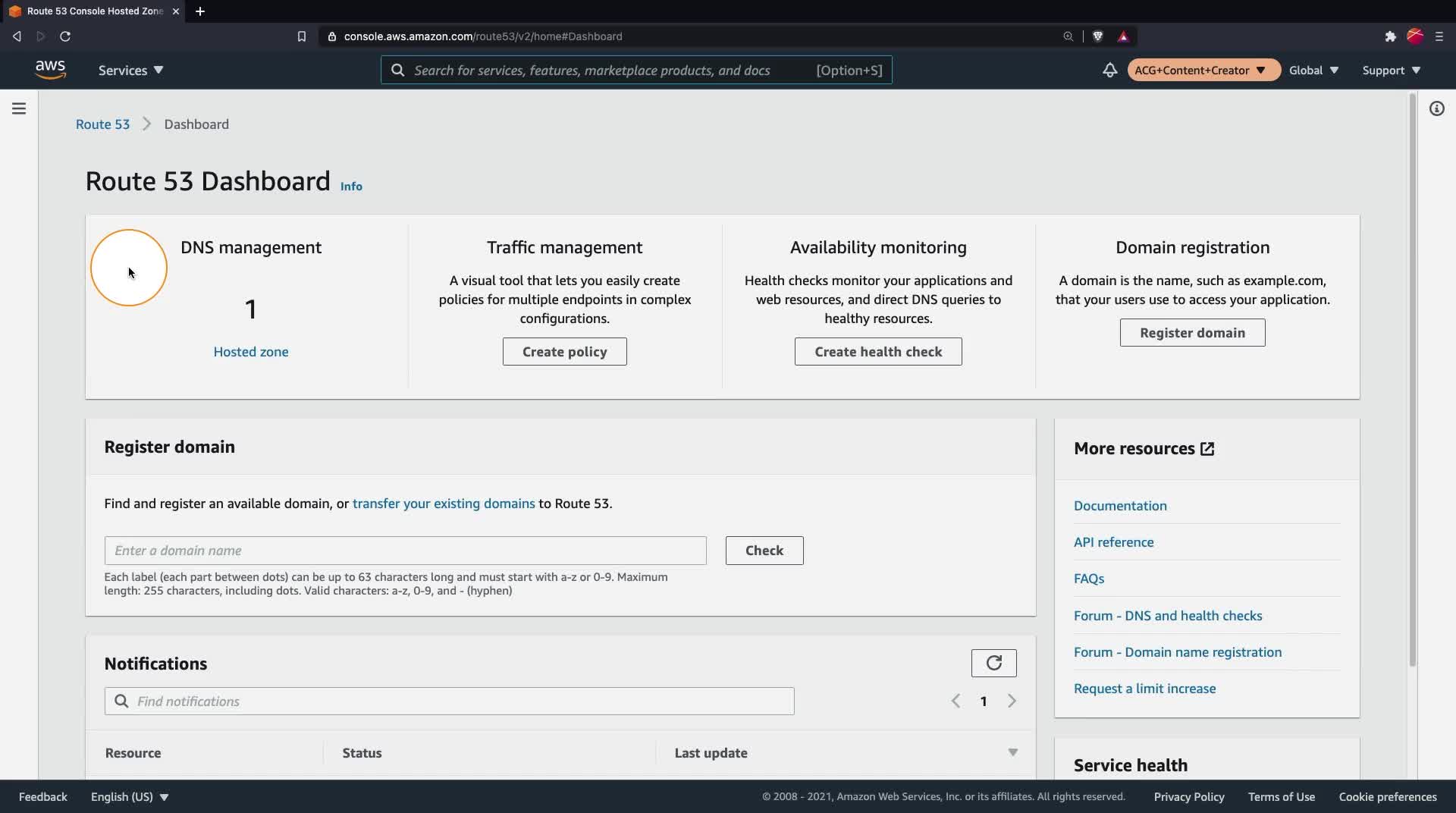Click the browser forward arrow
1456x813 pixels.
[41, 36]
